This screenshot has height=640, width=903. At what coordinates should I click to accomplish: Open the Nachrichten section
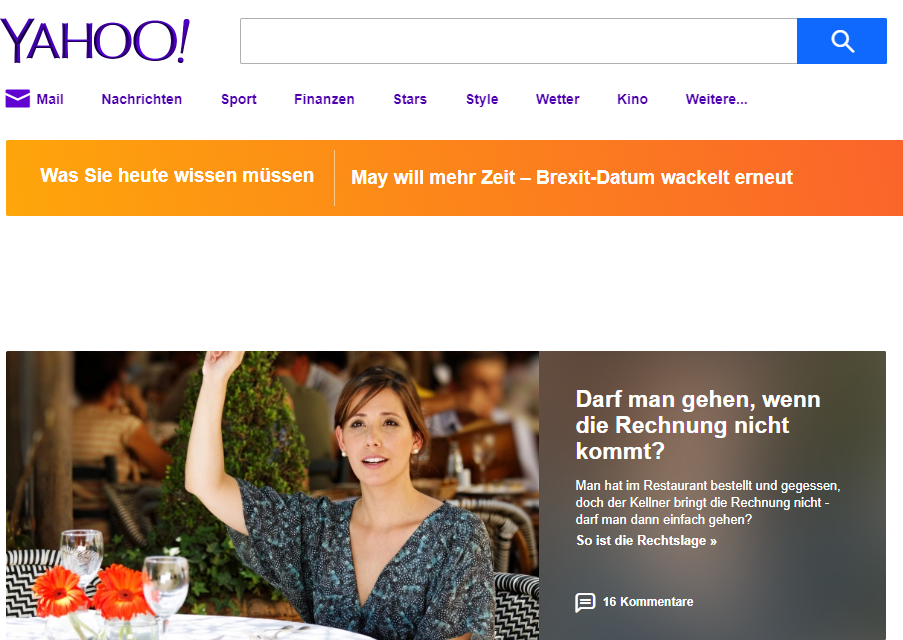(142, 99)
